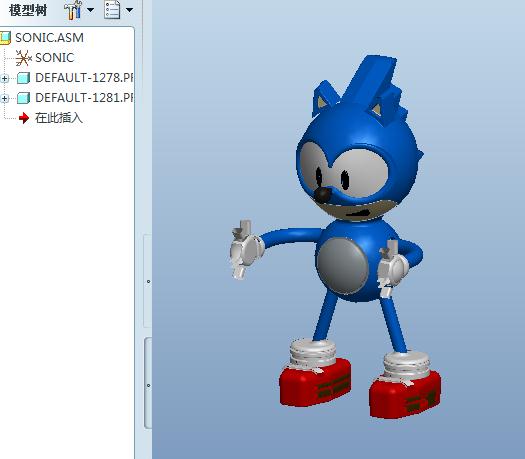Screen dimensions: 525x459
Task: Expand the DEFAULT-1281 part node
Action: coord(4,99)
